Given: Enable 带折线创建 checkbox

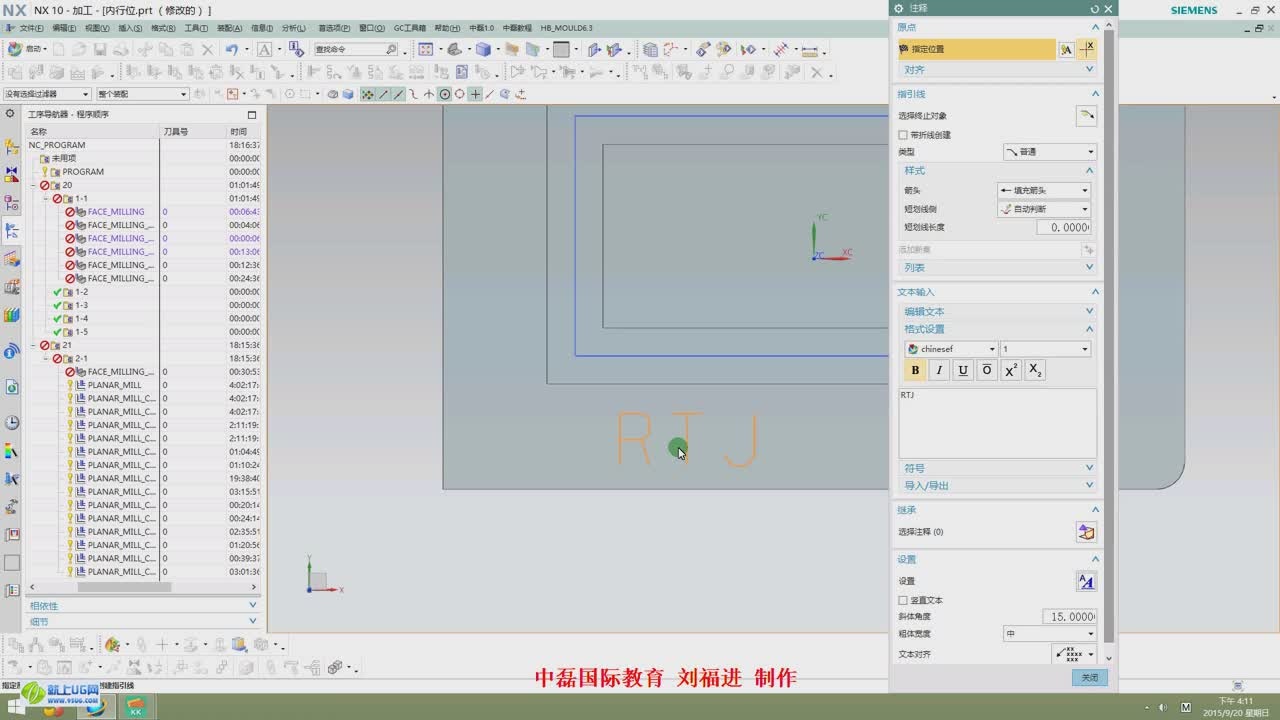Looking at the screenshot, I should click(x=903, y=135).
